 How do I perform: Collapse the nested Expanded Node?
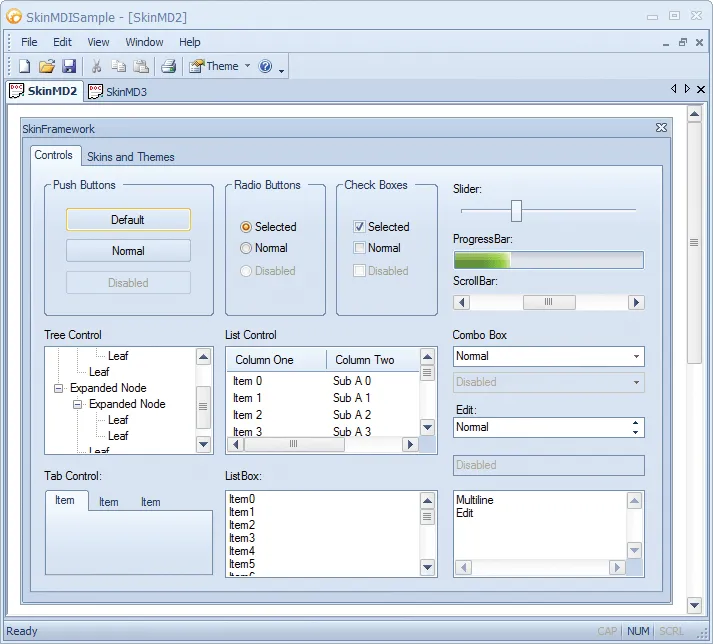pos(77,404)
